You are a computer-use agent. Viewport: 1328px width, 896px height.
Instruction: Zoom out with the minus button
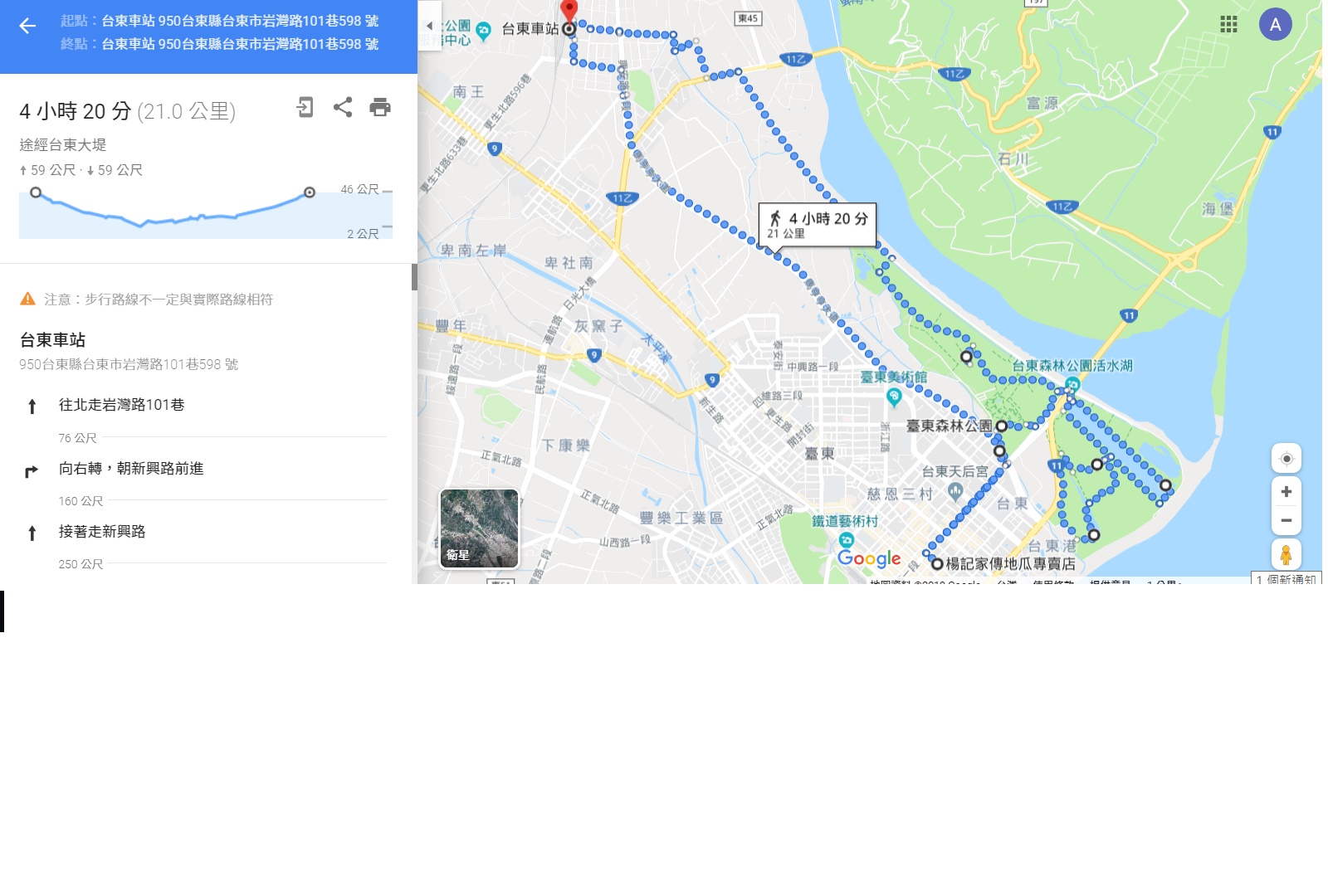pos(1286,520)
